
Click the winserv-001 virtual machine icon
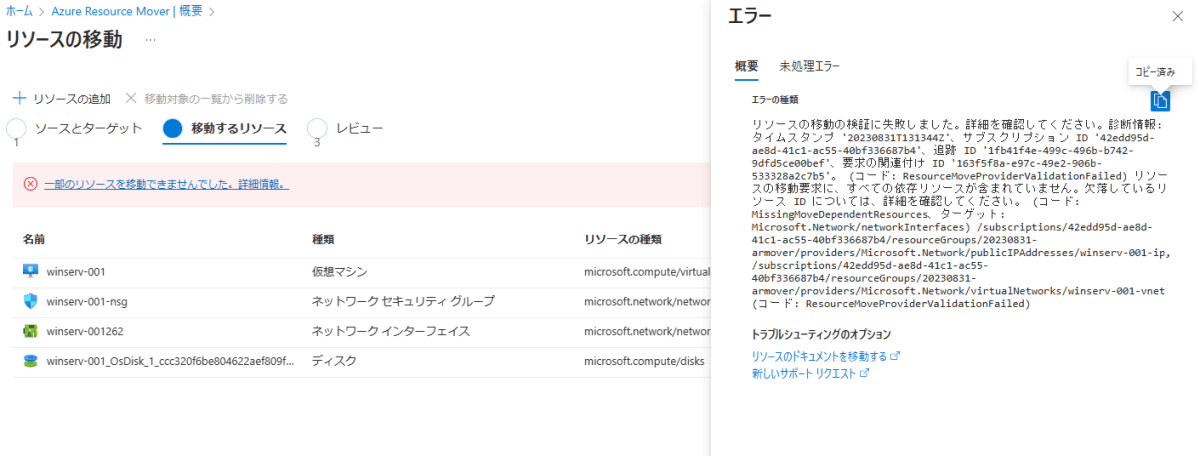(30, 271)
